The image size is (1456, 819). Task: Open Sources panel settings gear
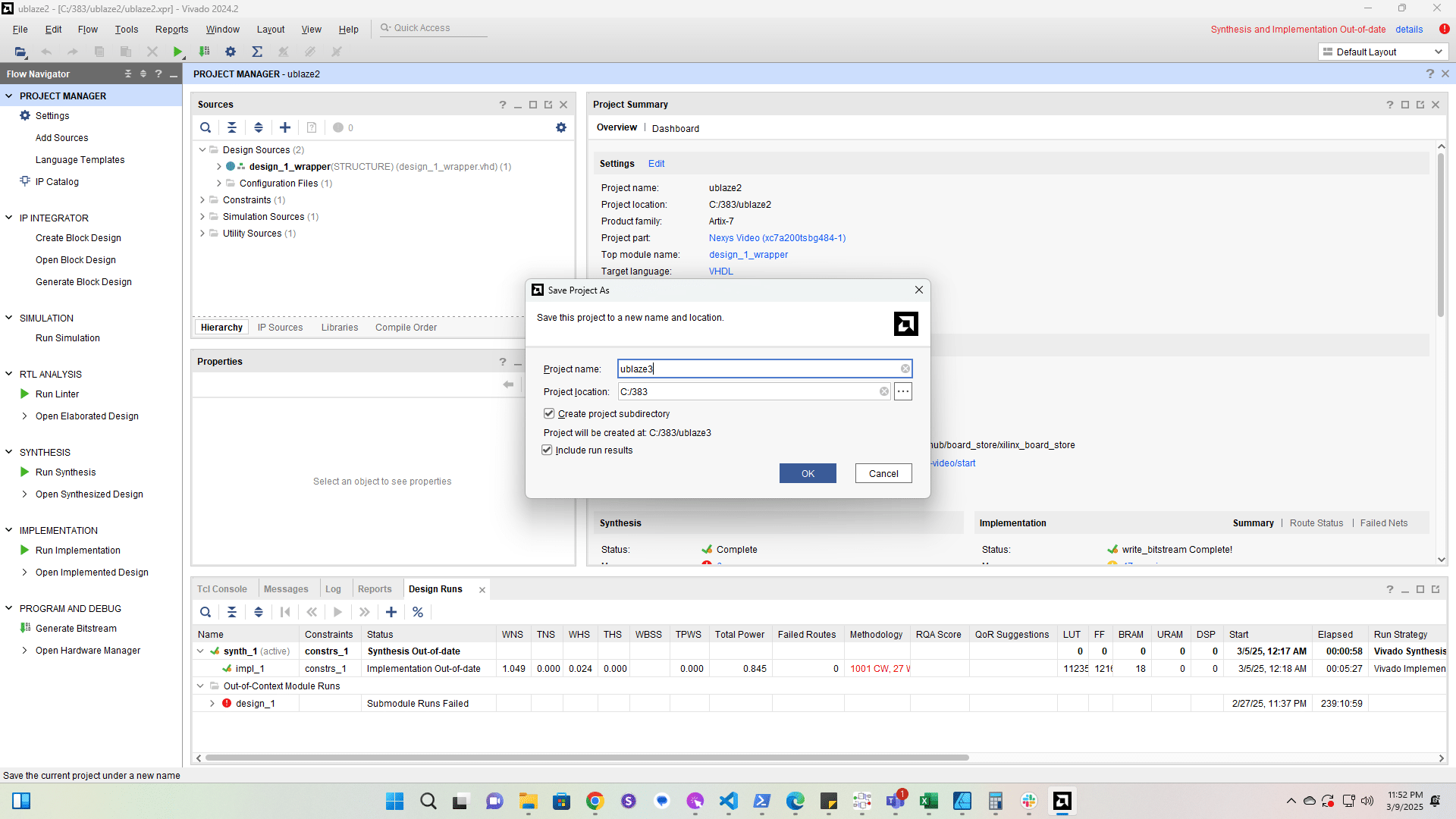click(561, 127)
